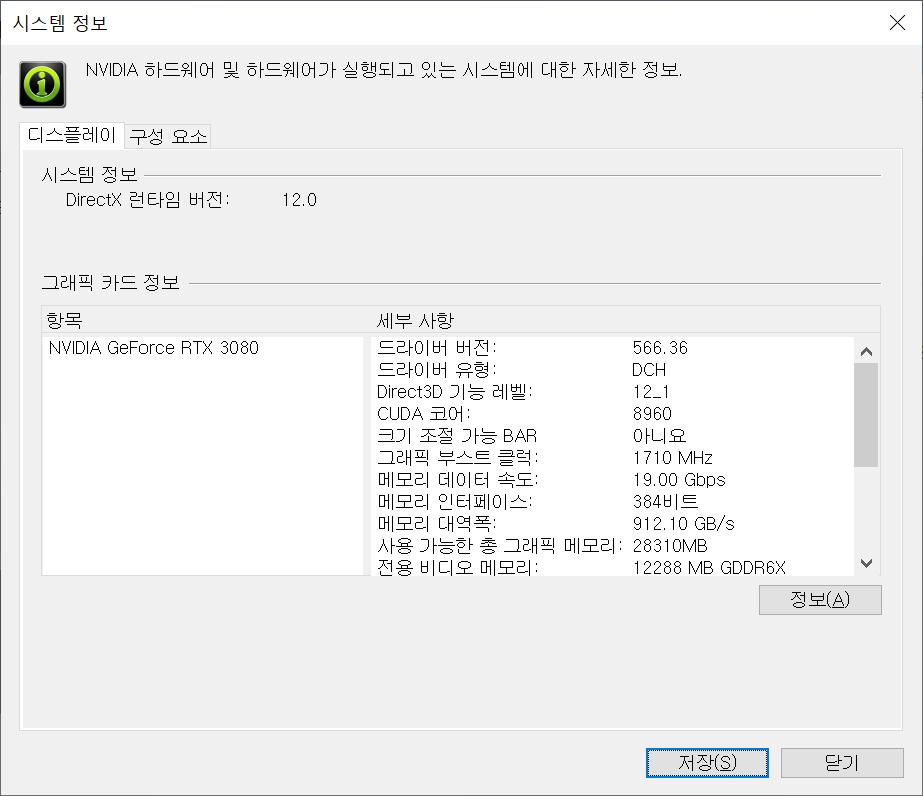
Task: Click the DirectX version value 12.0
Action: [x=299, y=200]
